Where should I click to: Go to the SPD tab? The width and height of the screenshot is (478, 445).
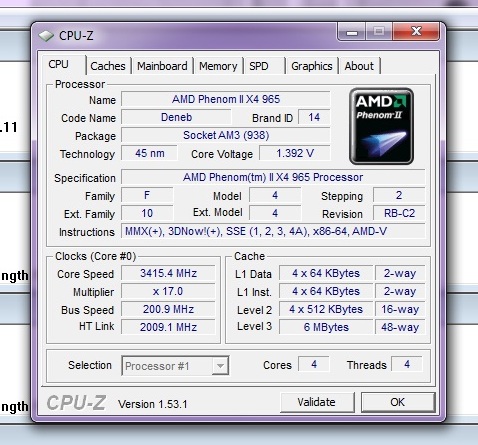(x=259, y=66)
